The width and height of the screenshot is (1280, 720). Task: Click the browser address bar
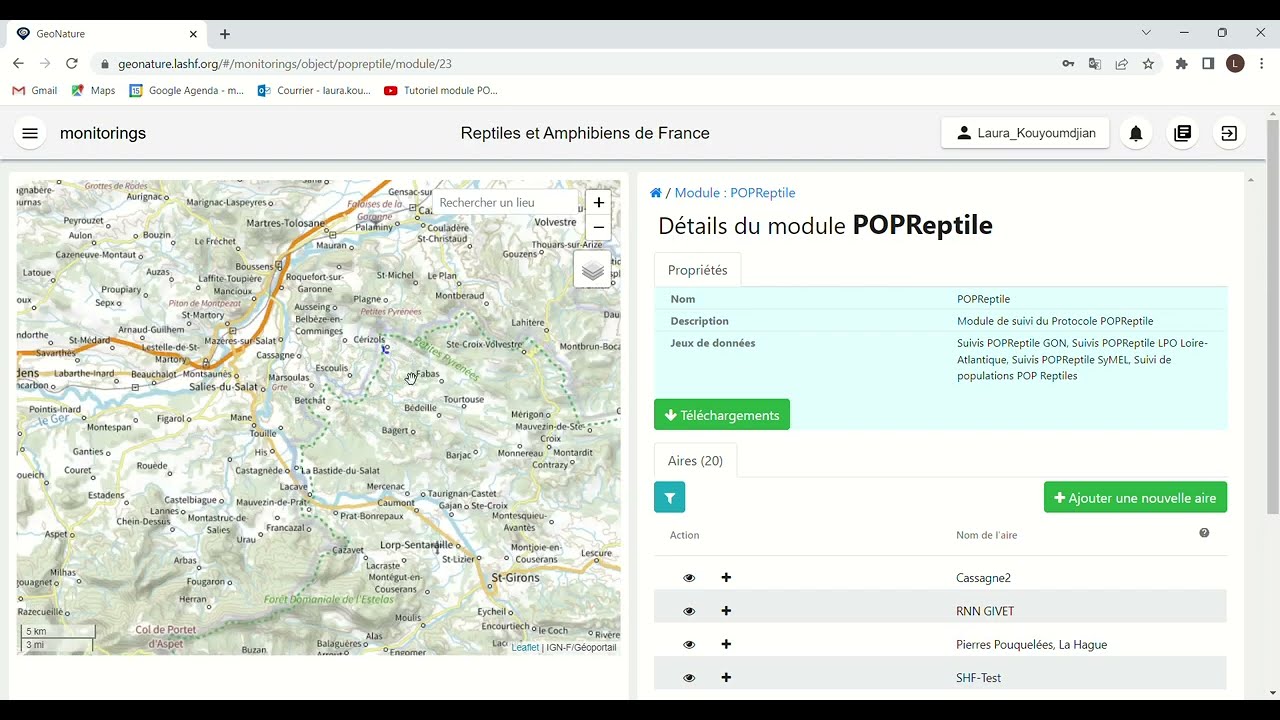pyautogui.click(x=580, y=64)
